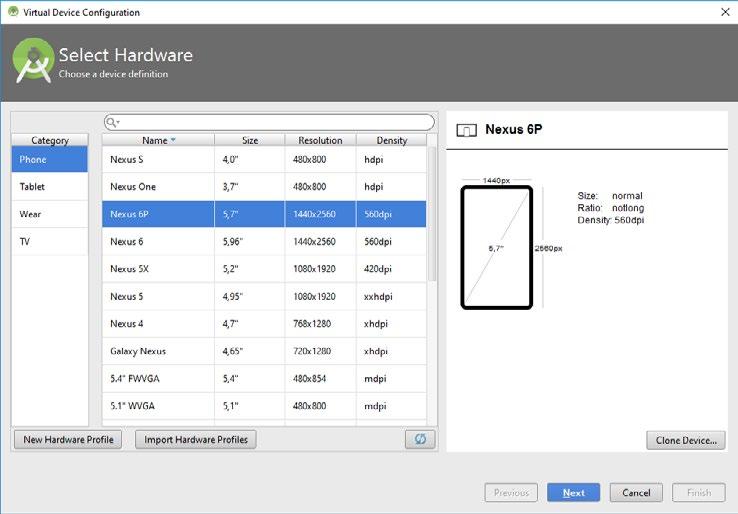Click the device icon beside Nexus 6P title
The image size is (738, 514).
point(466,130)
